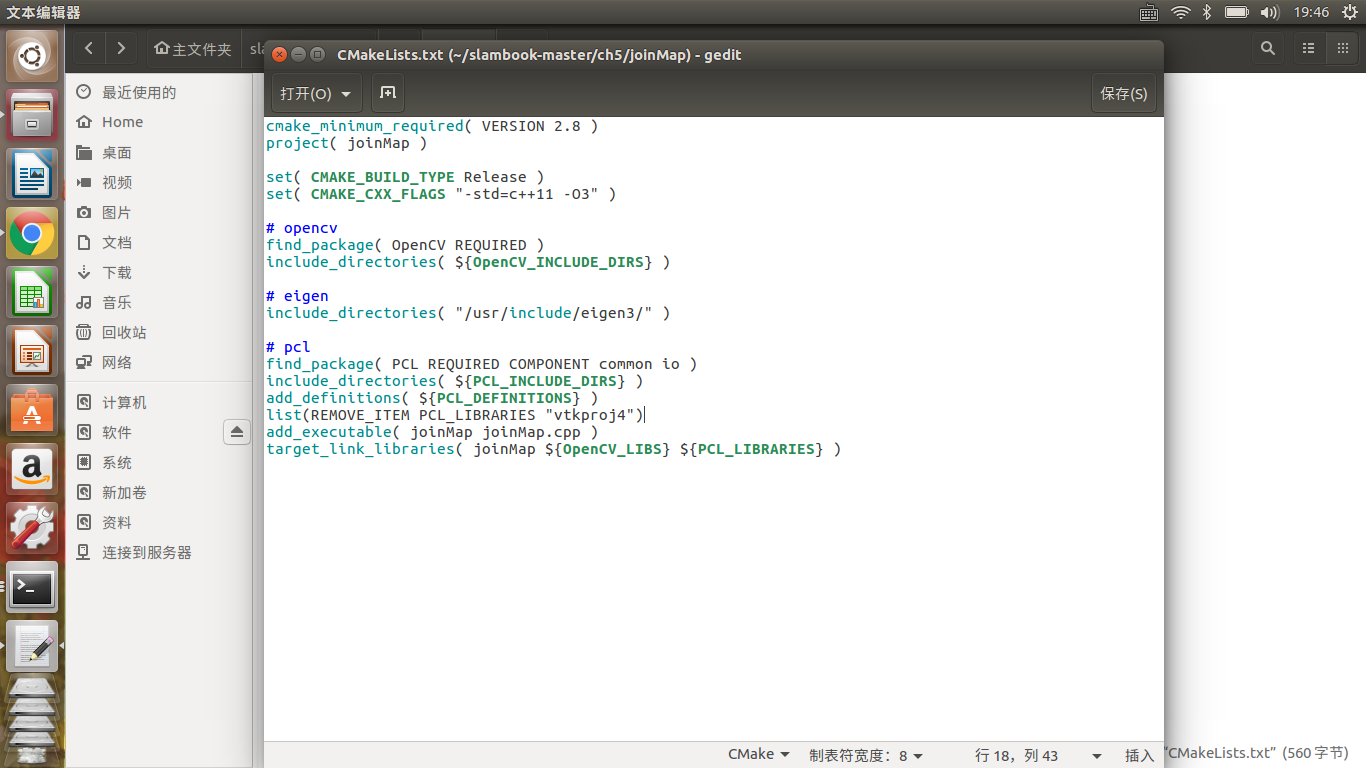Show the calendar from the 19:46 clock
This screenshot has width=1366, height=768.
(x=1311, y=12)
